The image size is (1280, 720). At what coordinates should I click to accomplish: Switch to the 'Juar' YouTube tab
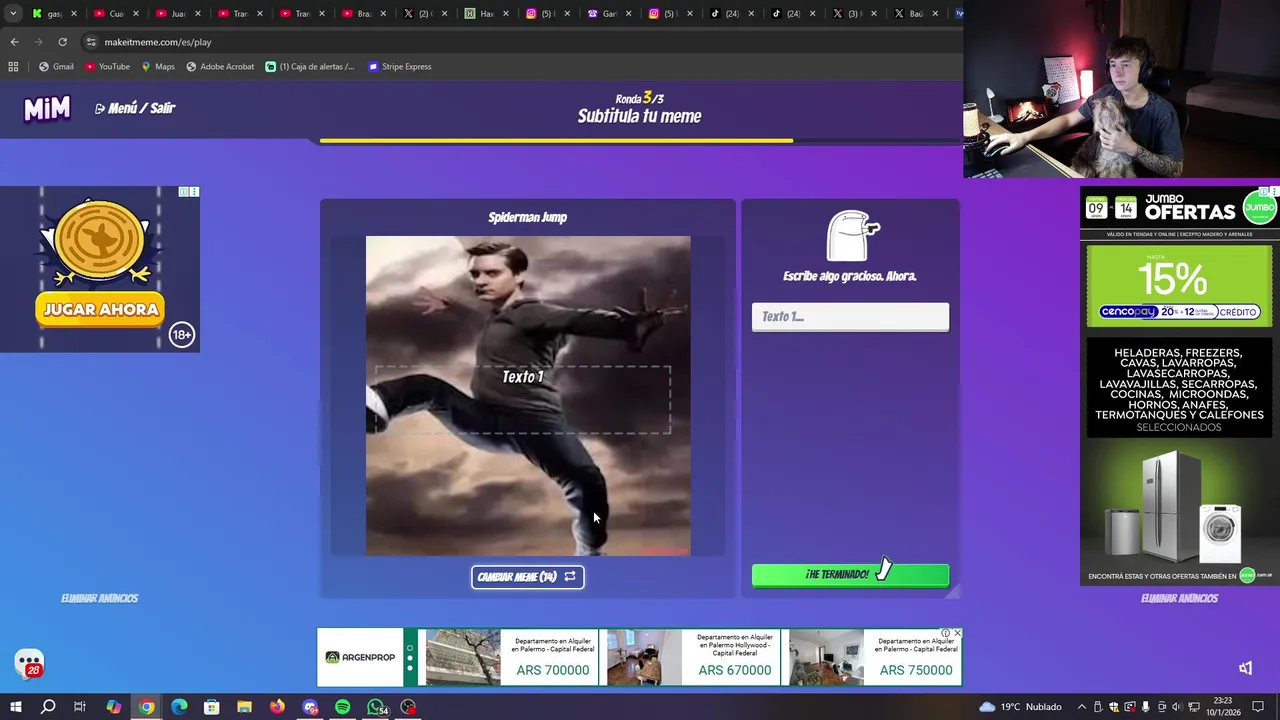[x=178, y=14]
